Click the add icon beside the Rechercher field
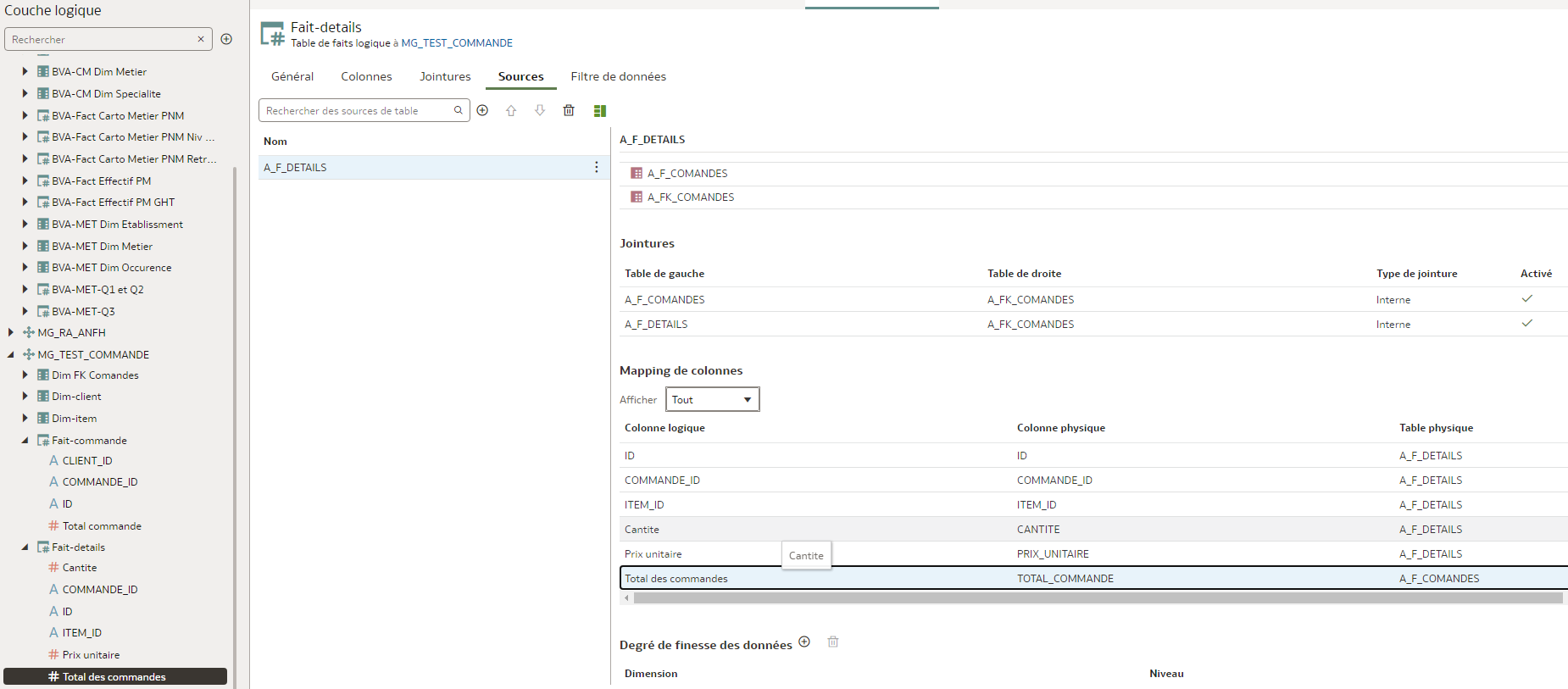This screenshot has width=1568, height=689. coord(226,39)
